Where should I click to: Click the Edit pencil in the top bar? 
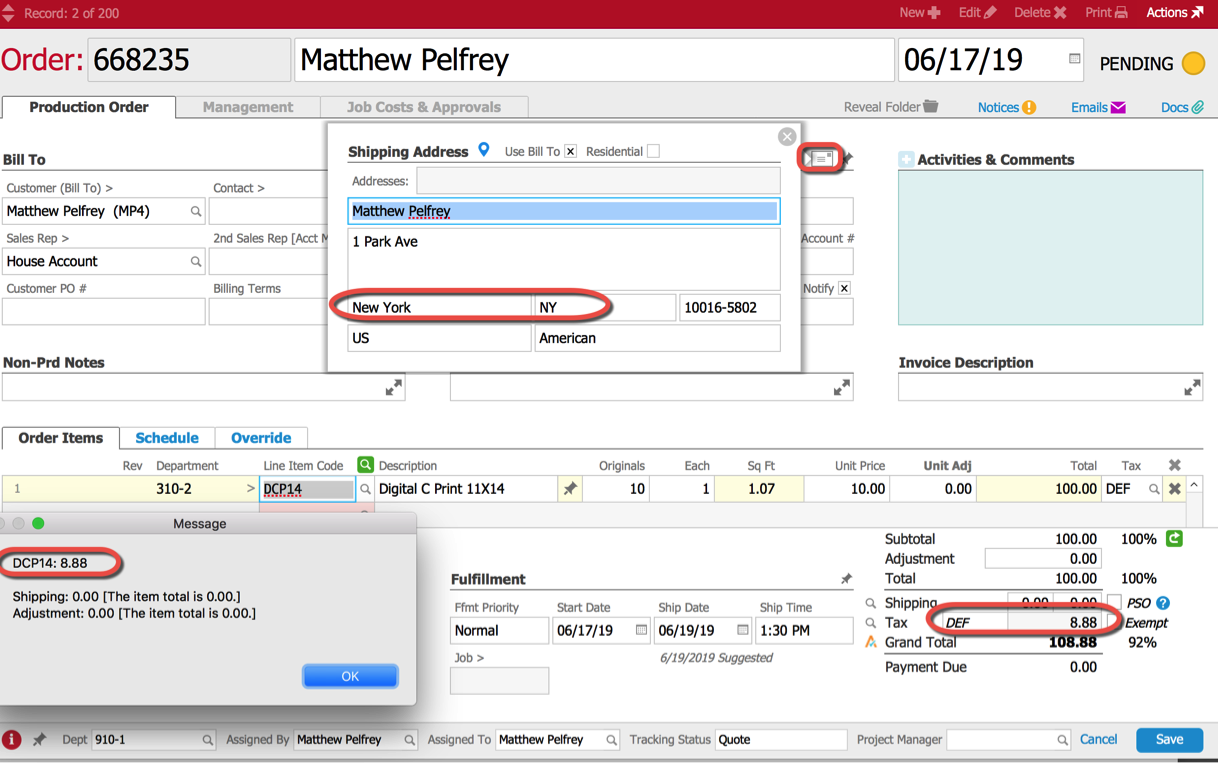[x=977, y=13]
